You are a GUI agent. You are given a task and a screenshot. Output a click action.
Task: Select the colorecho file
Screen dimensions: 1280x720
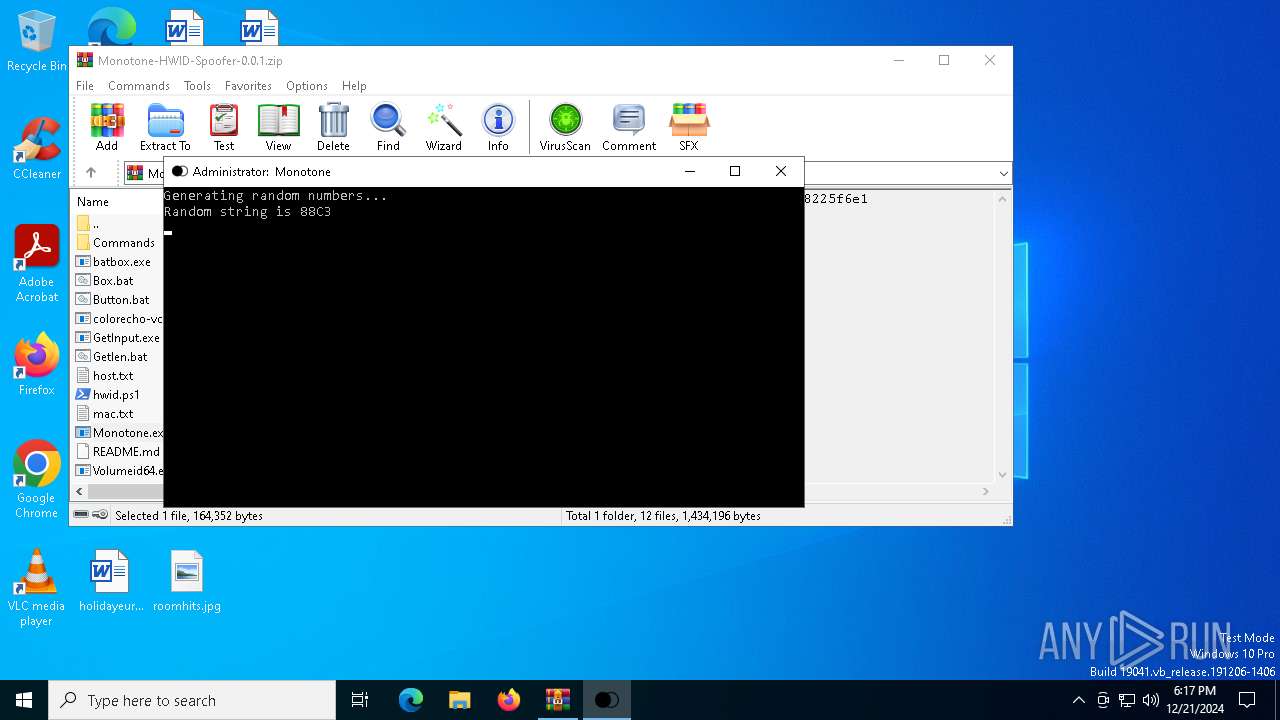click(x=118, y=319)
